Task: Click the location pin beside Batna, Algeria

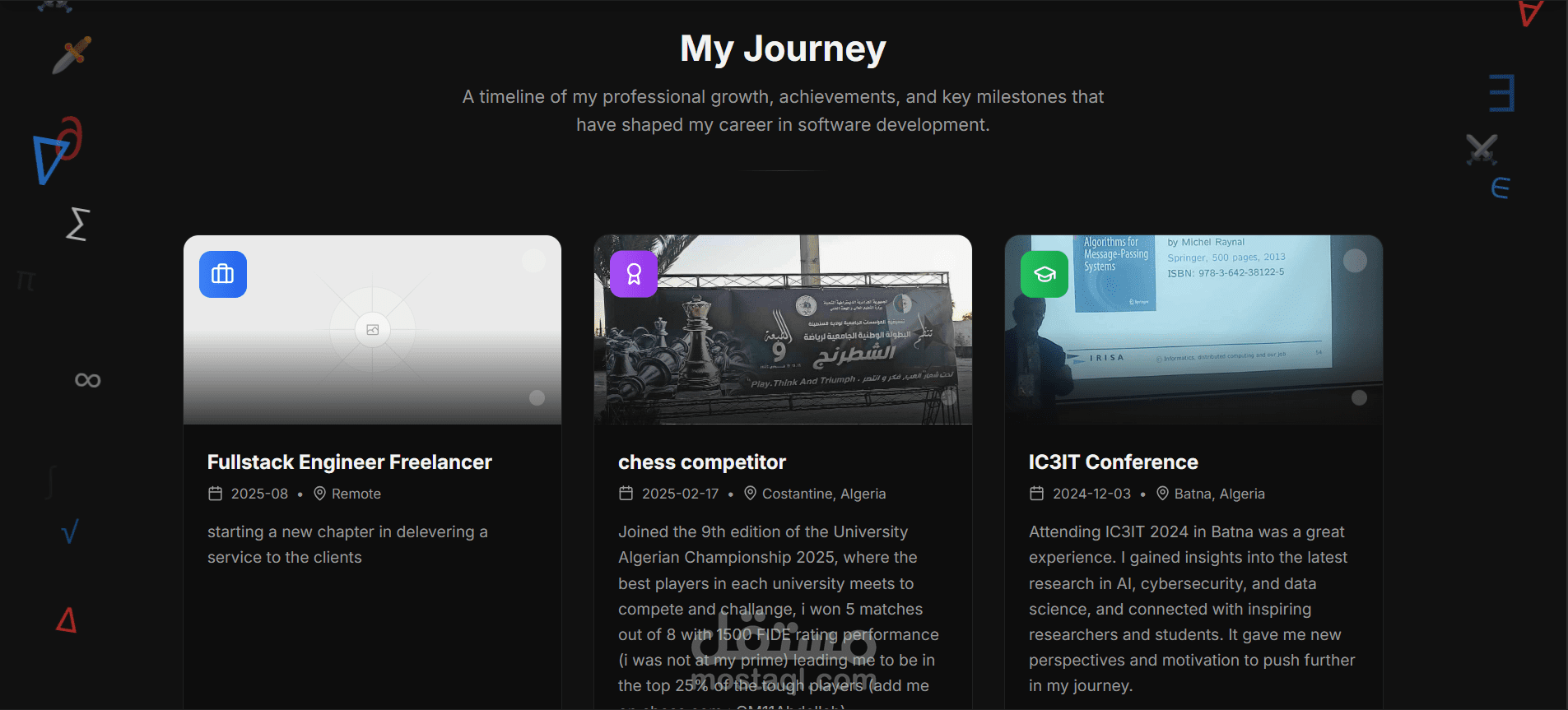Action: click(x=1163, y=494)
